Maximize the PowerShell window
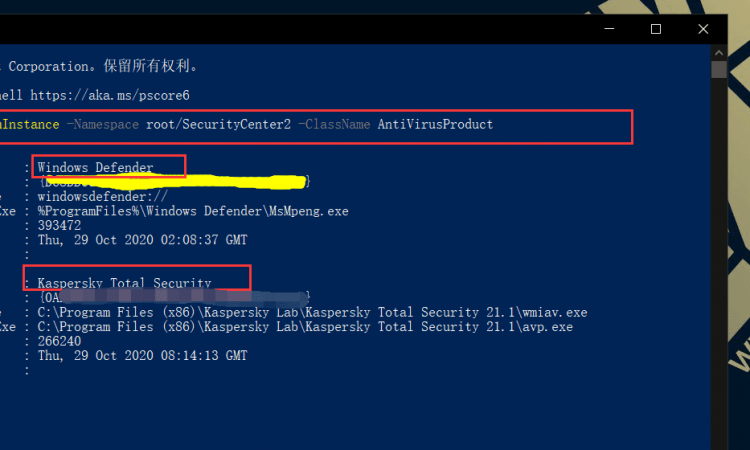 click(x=656, y=29)
